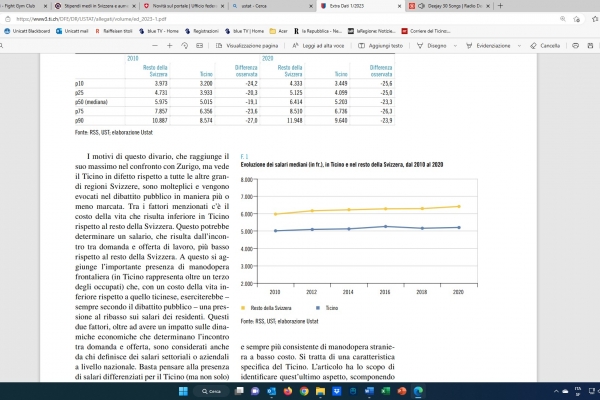Open PowerPoint from taskbar

pos(402,391)
